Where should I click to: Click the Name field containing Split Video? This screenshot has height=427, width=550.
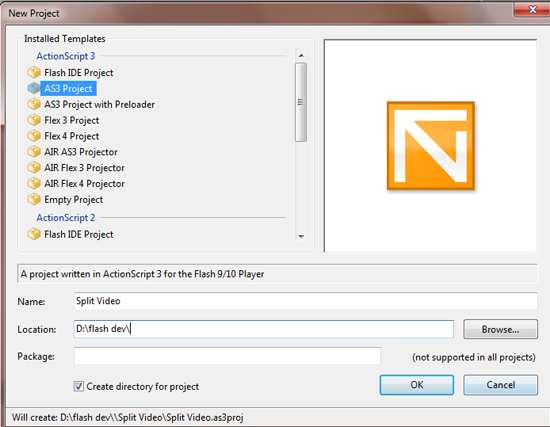pyautogui.click(x=305, y=301)
